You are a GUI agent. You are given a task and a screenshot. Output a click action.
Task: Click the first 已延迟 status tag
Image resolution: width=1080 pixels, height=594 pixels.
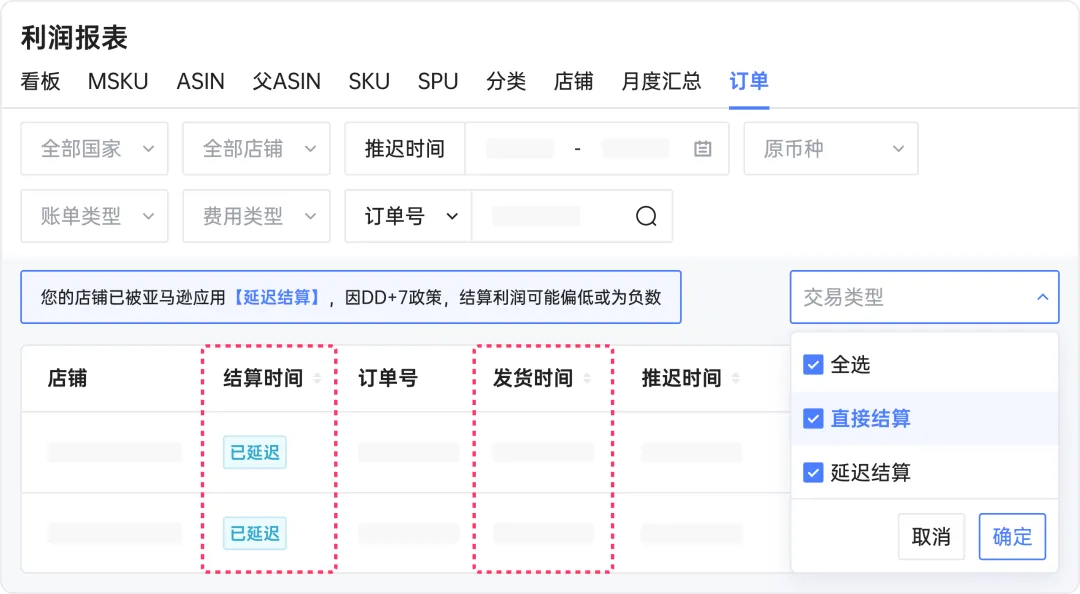[255, 453]
